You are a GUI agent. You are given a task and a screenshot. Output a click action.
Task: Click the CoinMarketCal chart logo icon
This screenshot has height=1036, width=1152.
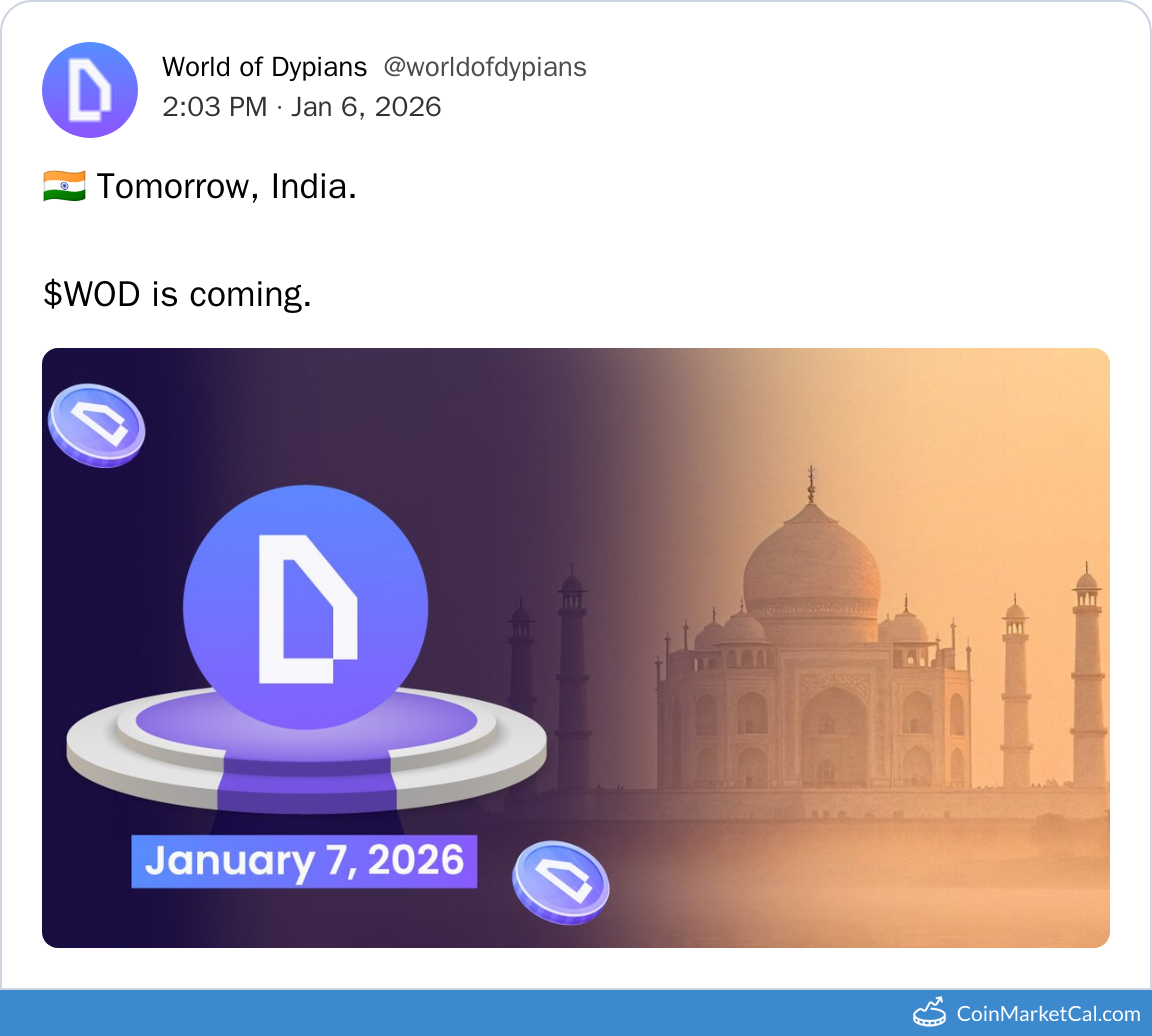coord(929,1012)
